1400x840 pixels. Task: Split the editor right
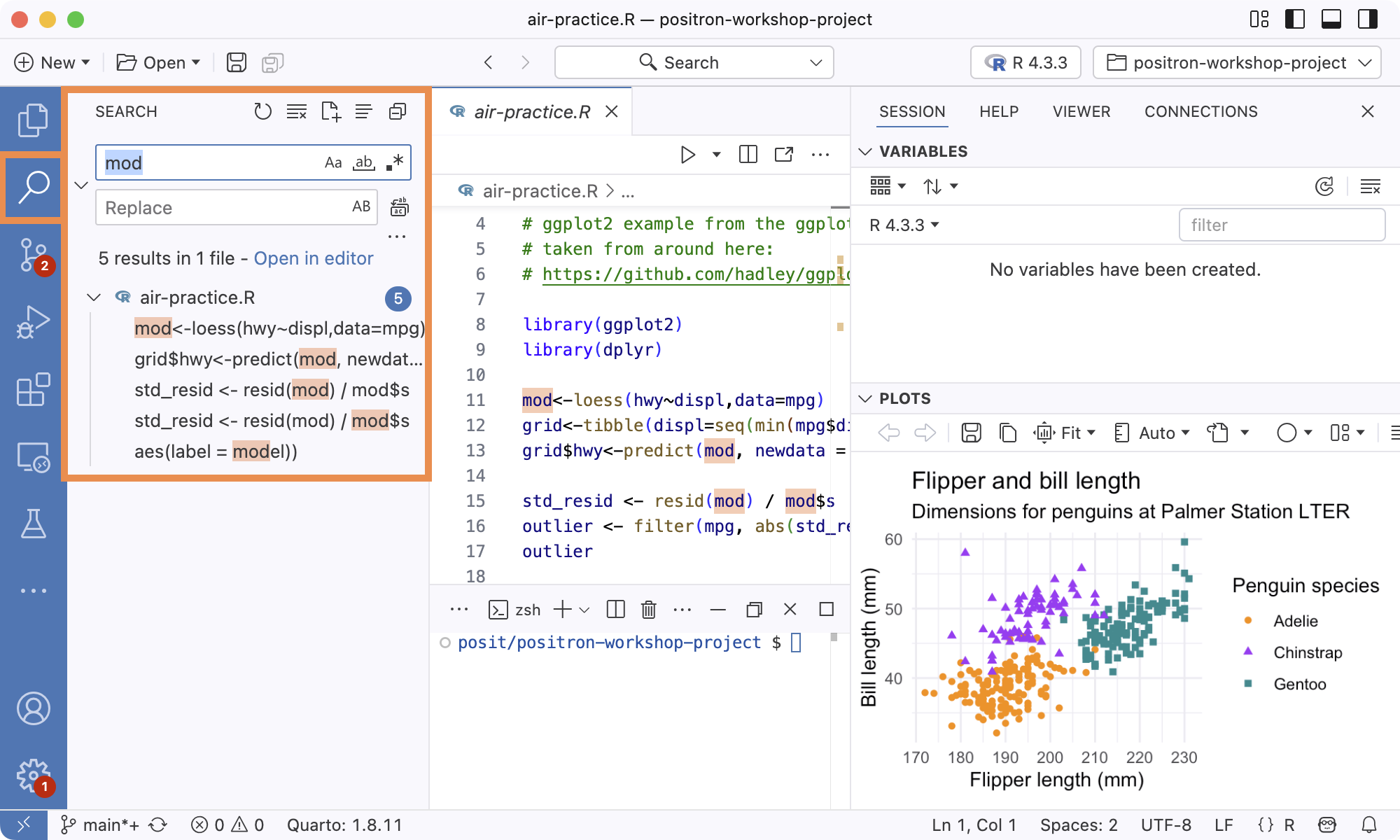coord(748,154)
